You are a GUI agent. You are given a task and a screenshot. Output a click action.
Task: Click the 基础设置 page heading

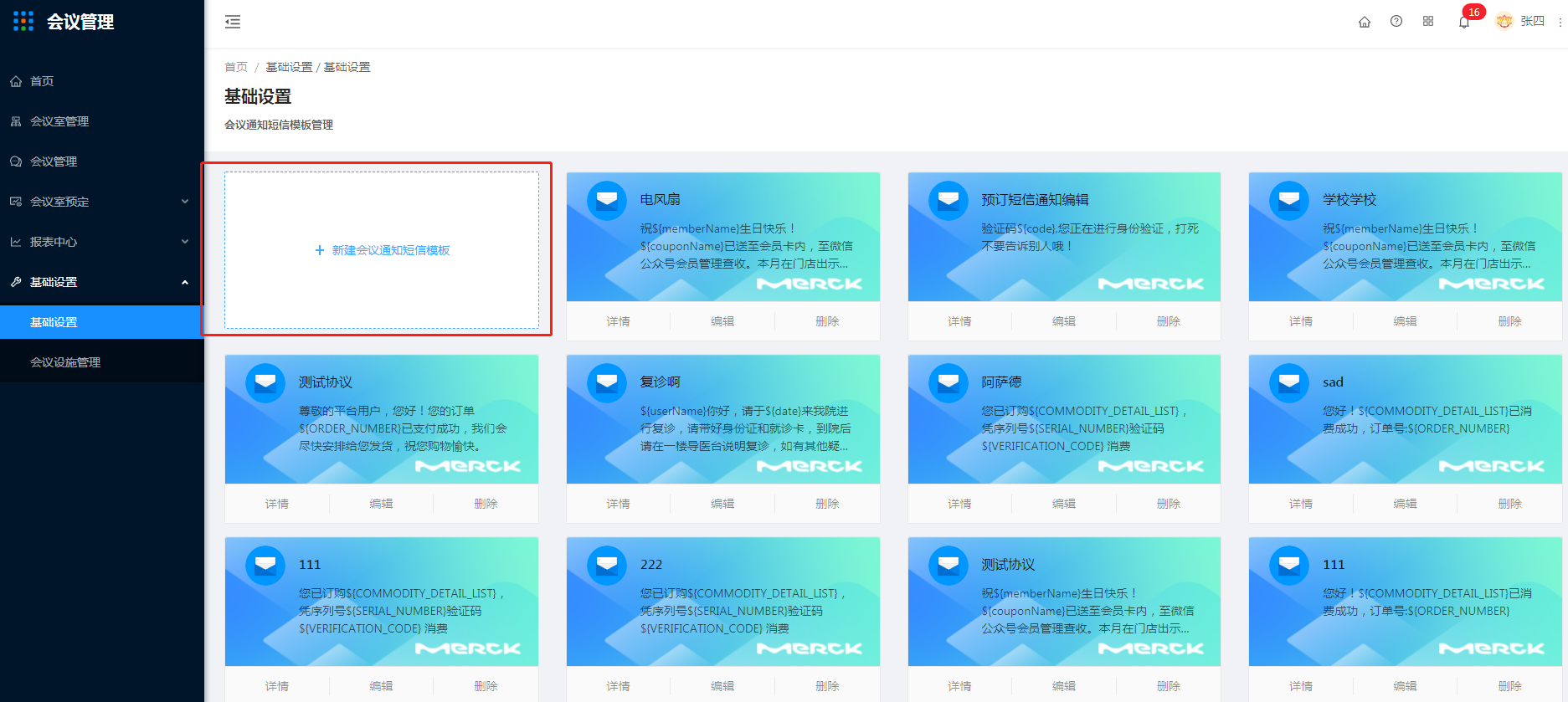(258, 96)
